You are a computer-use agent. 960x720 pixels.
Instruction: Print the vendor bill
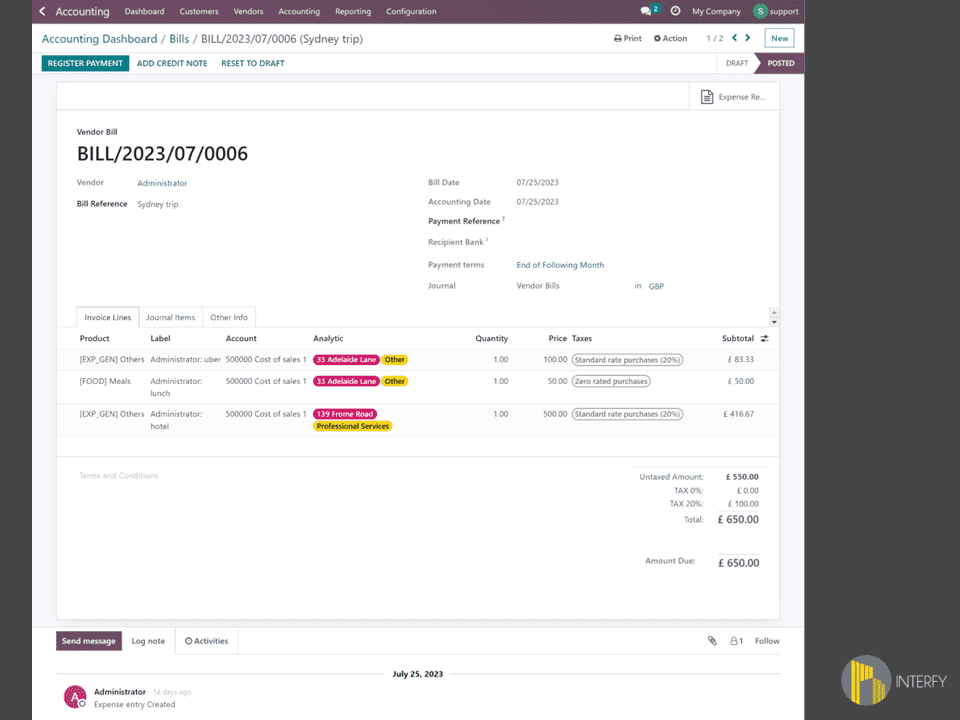[628, 38]
